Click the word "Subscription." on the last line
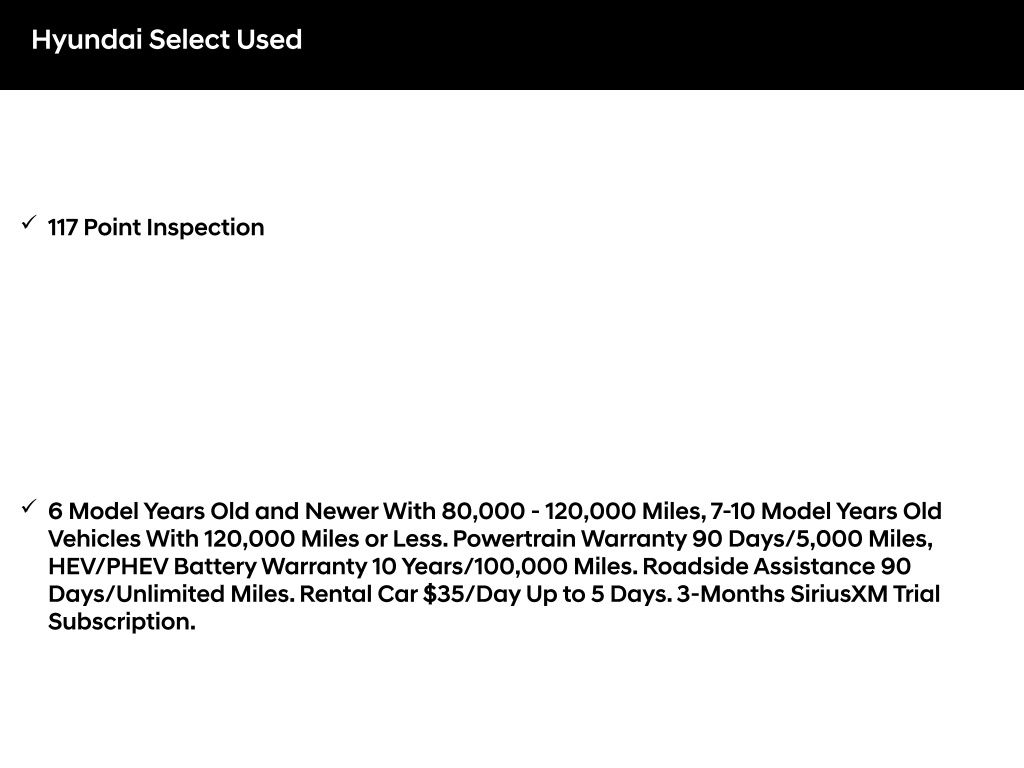The image size is (1024, 768). (x=121, y=622)
